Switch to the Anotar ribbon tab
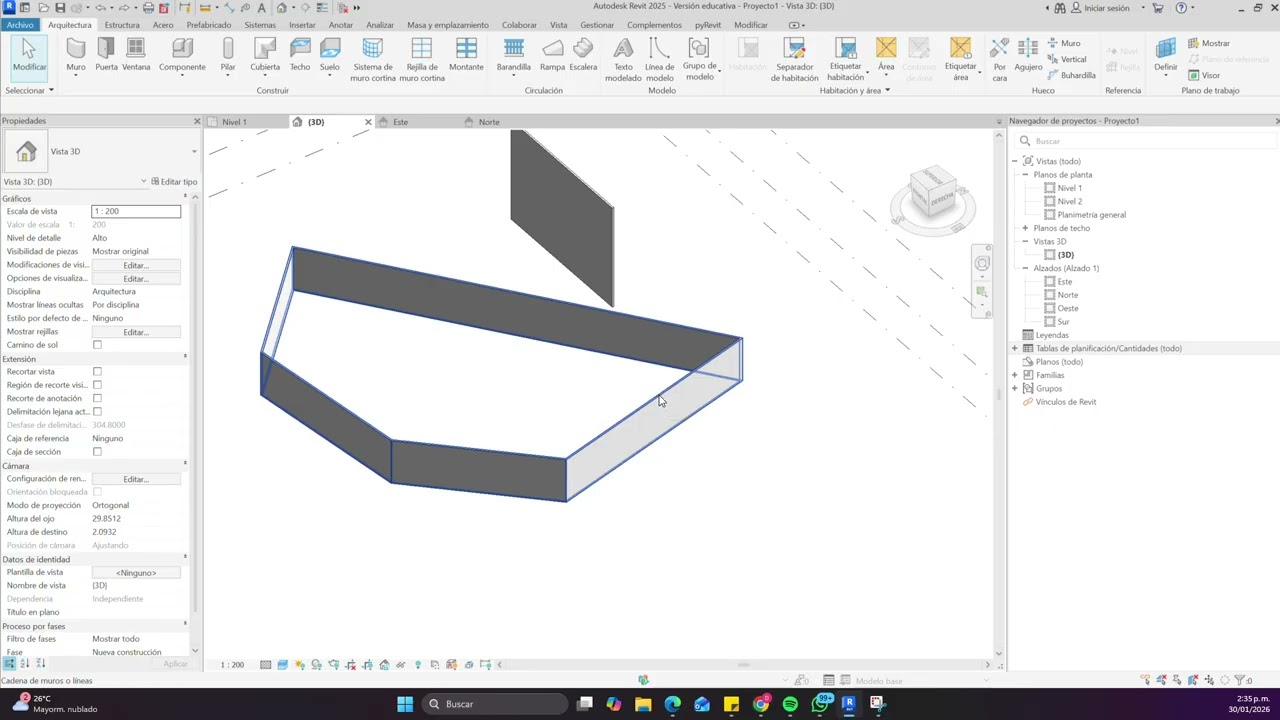 coord(341,25)
